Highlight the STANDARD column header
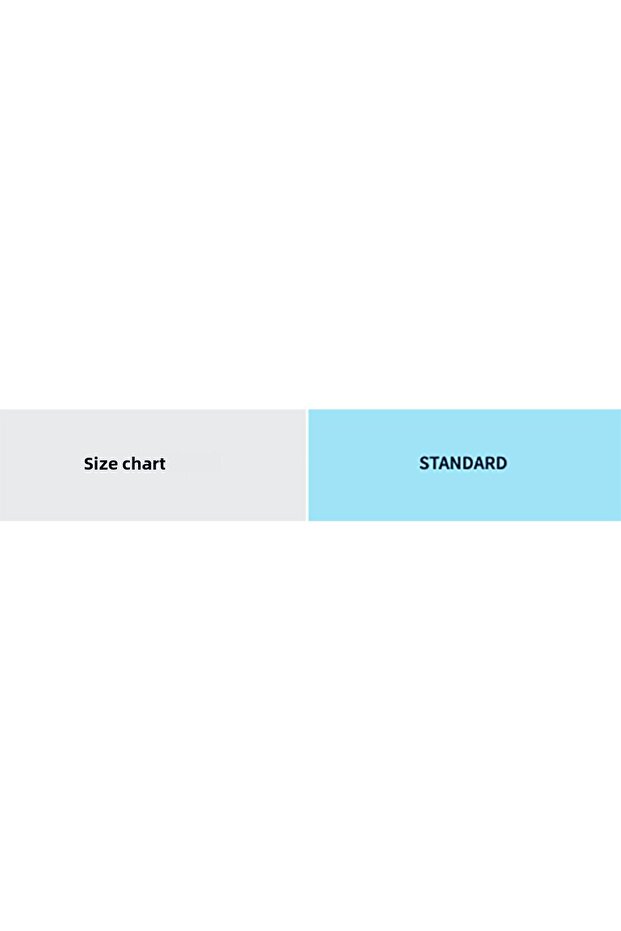This screenshot has height=931, width=621. pyautogui.click(x=463, y=464)
